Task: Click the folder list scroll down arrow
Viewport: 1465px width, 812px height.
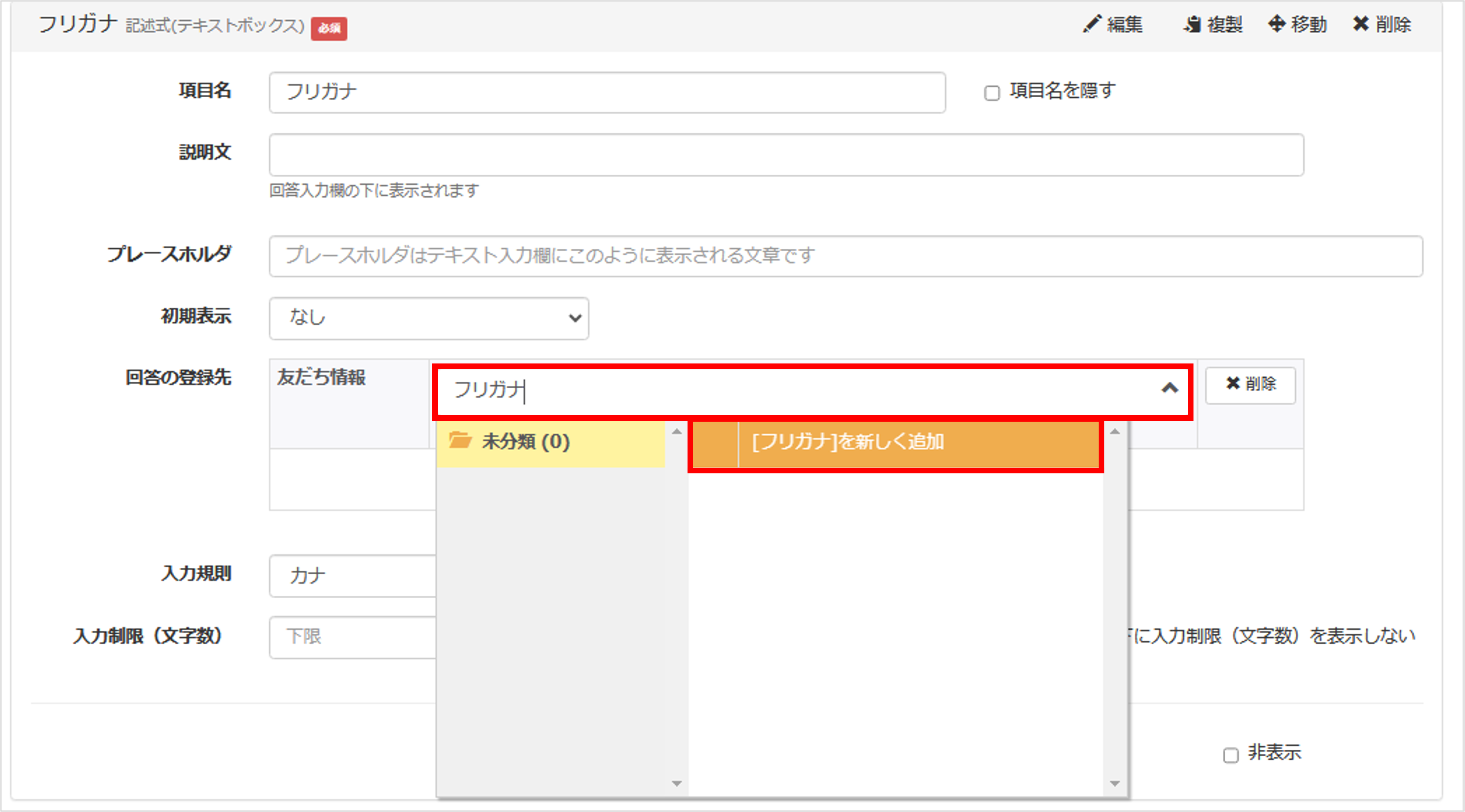Action: pyautogui.click(x=677, y=784)
